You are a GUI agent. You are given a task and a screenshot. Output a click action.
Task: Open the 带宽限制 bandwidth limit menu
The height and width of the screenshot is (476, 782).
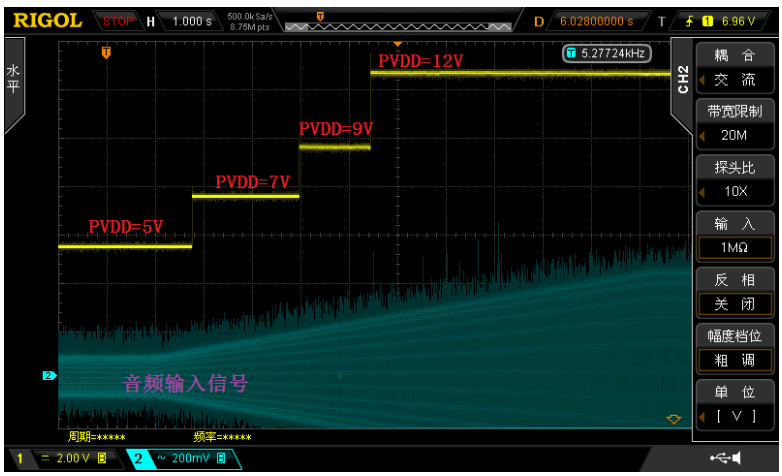tap(735, 111)
